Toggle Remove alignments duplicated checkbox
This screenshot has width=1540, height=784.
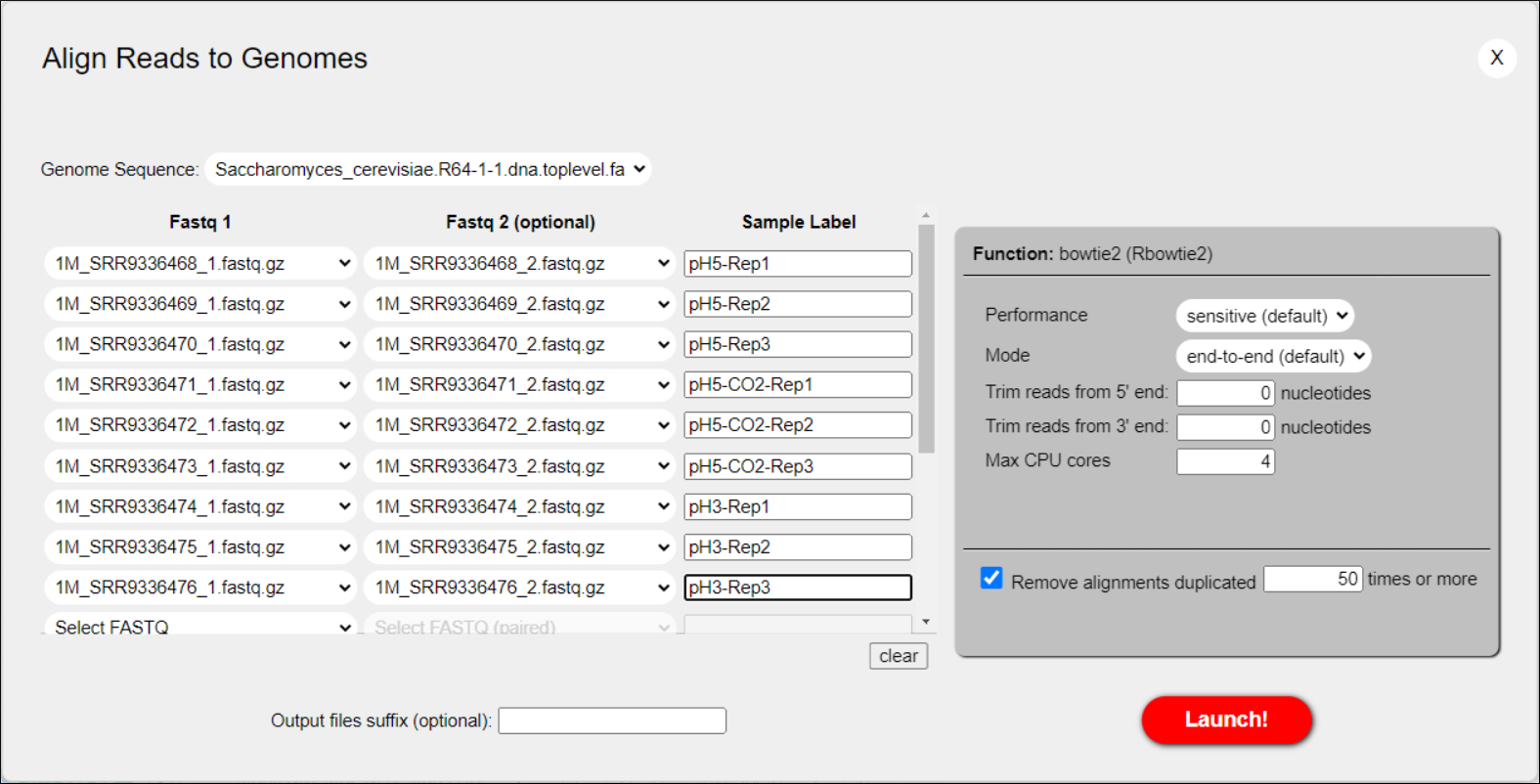[991, 578]
